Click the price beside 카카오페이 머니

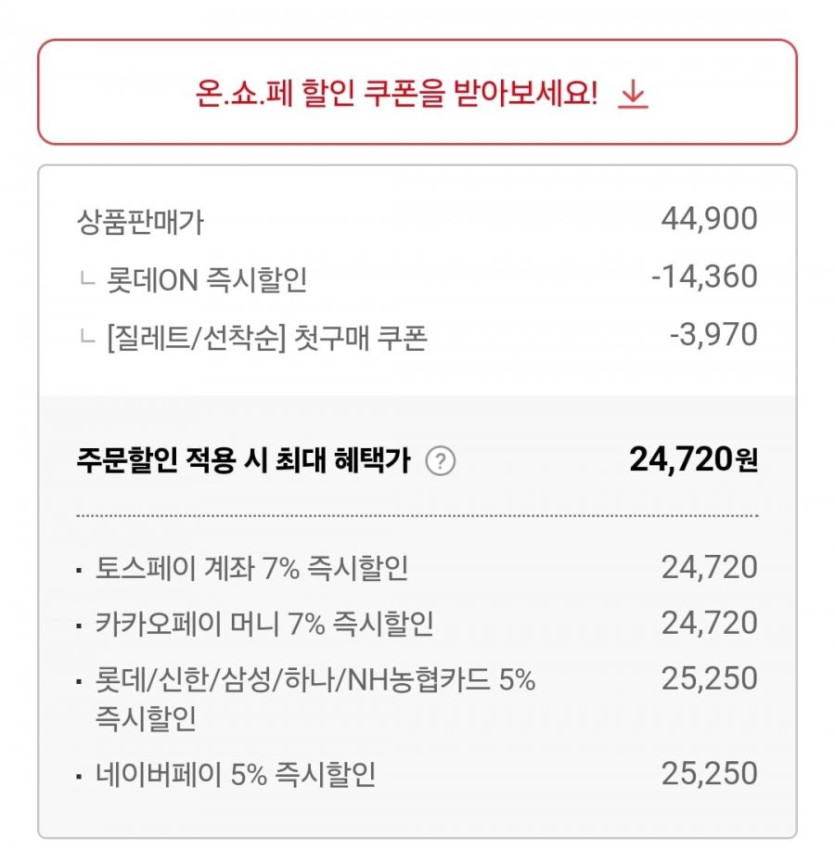click(709, 624)
